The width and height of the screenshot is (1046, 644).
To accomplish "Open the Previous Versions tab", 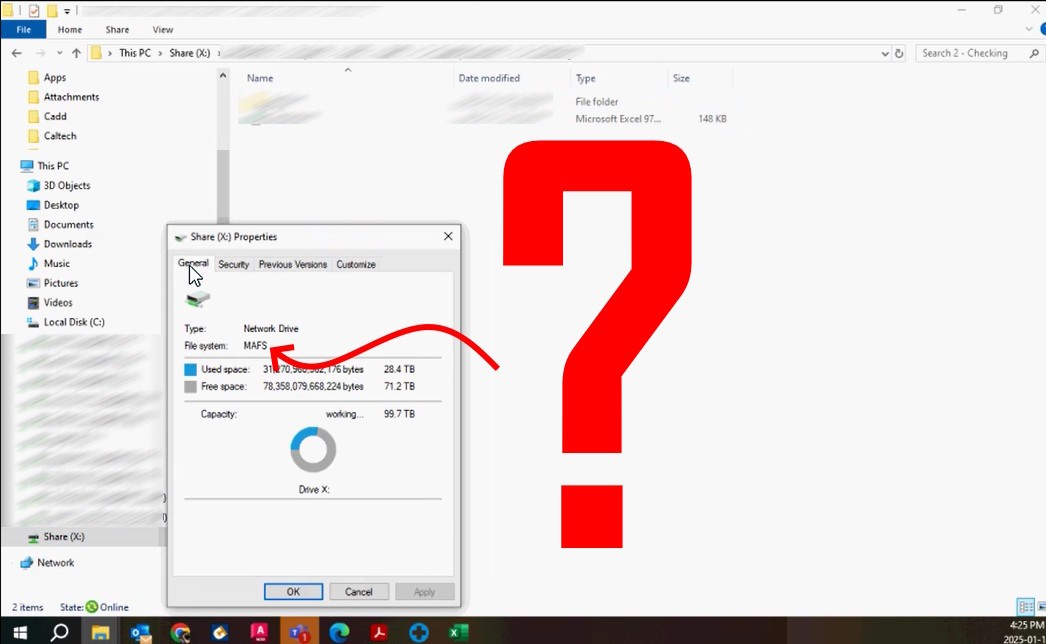I will coord(292,264).
